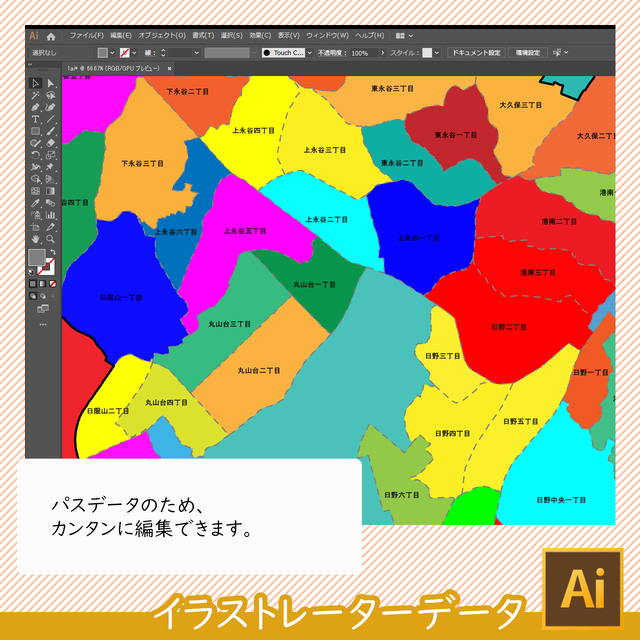Select the Shape Builder tool
640x640 pixels.
(36, 179)
